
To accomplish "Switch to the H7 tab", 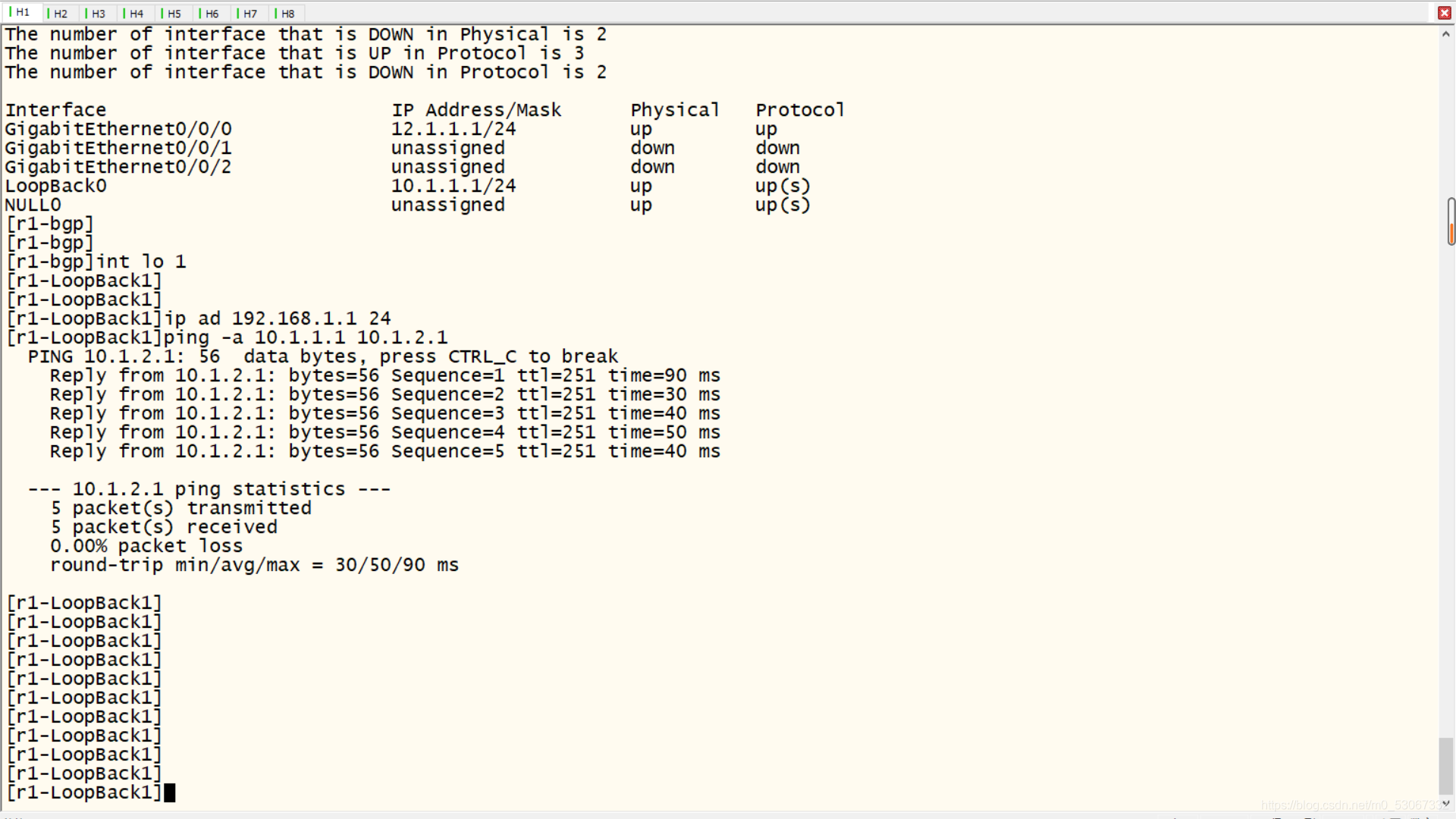I will point(249,14).
